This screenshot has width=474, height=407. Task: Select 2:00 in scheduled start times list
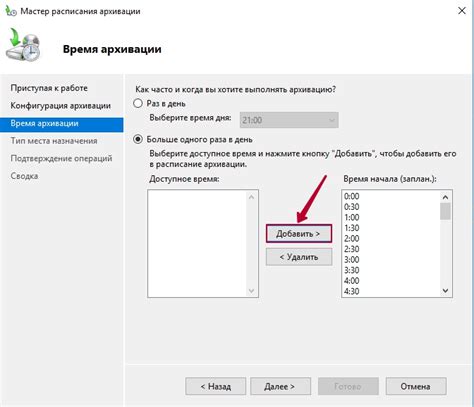point(352,239)
